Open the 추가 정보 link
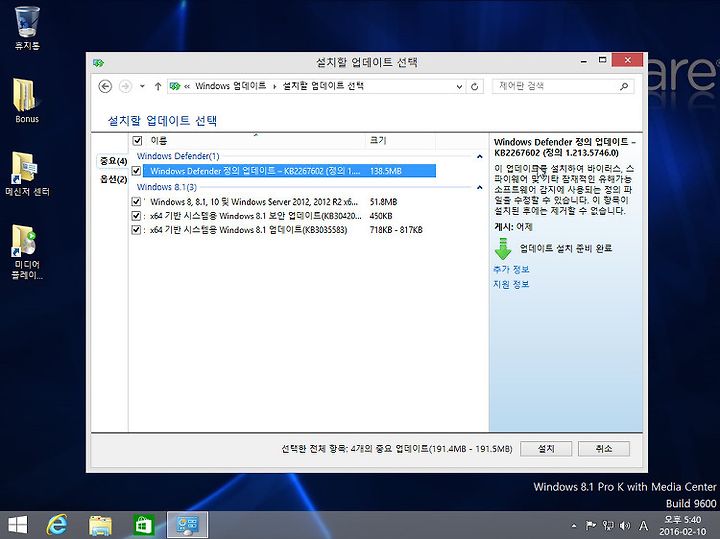 pyautogui.click(x=511, y=270)
